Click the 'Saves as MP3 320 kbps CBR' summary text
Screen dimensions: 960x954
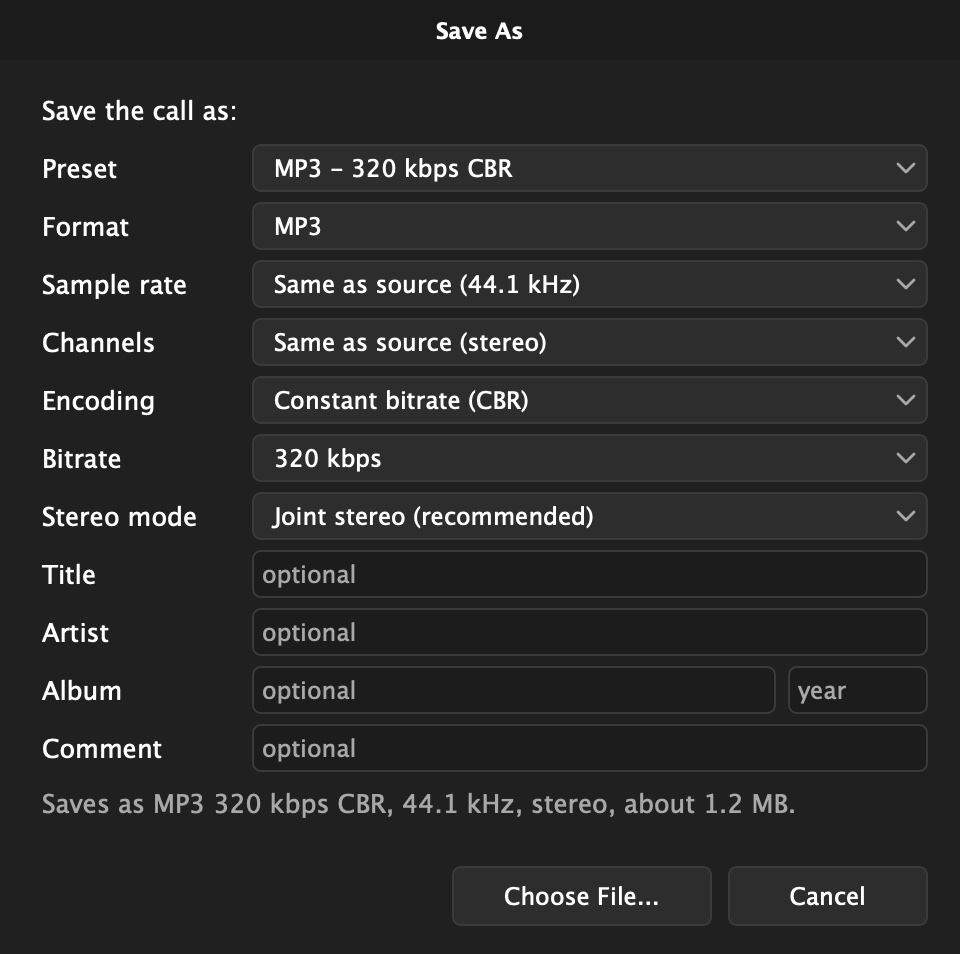(418, 804)
